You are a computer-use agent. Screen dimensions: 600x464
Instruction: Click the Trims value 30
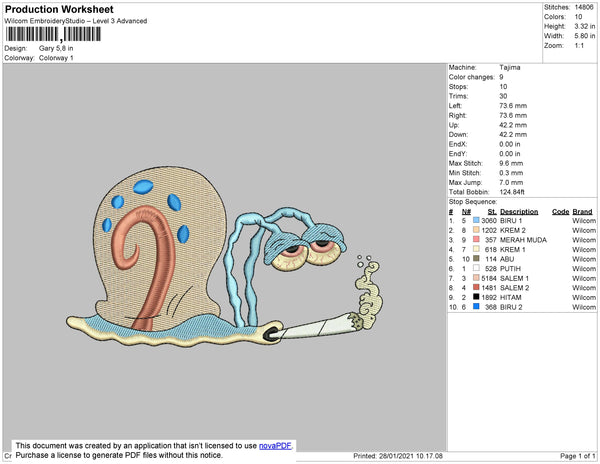pyautogui.click(x=503, y=96)
